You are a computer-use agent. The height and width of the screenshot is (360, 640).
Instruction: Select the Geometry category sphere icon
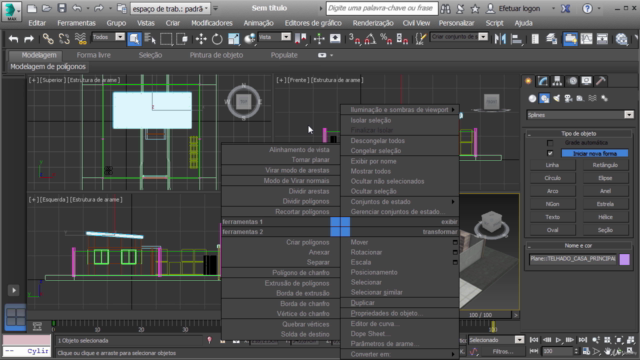click(x=532, y=98)
